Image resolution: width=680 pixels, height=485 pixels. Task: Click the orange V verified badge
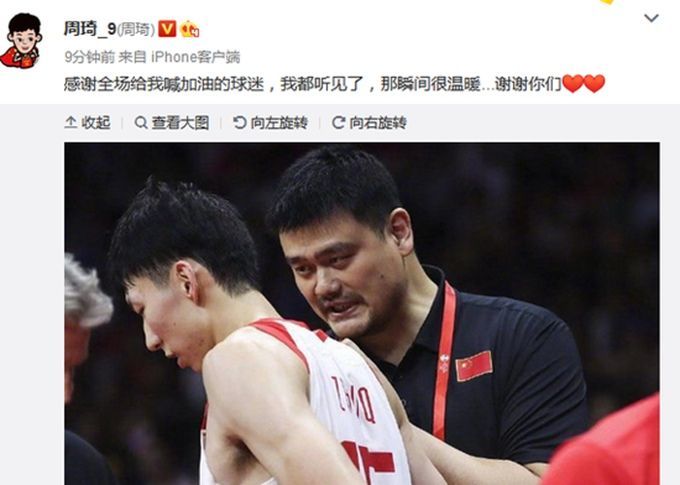[x=167, y=29]
